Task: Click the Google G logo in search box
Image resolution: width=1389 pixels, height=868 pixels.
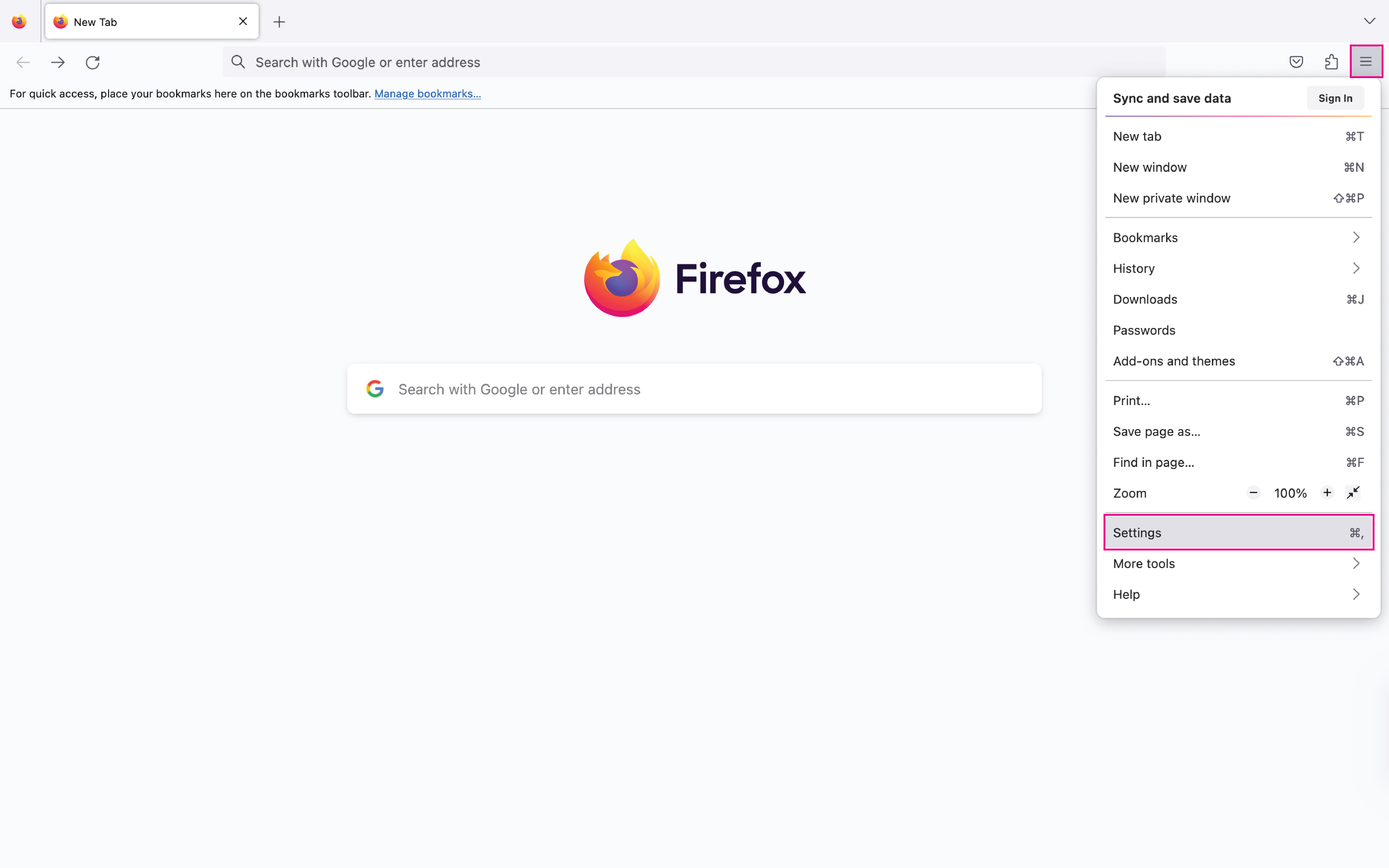Action: pyautogui.click(x=375, y=389)
